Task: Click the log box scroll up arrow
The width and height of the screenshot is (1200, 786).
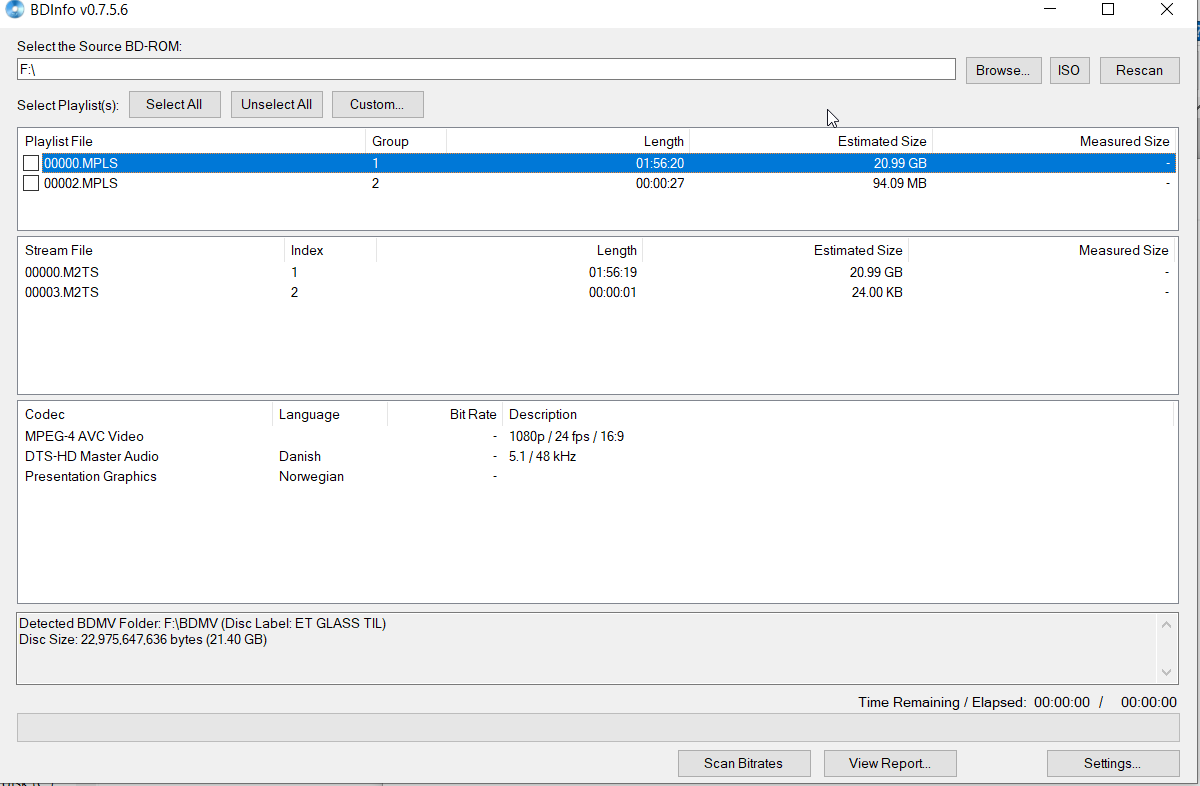Action: (1166, 625)
